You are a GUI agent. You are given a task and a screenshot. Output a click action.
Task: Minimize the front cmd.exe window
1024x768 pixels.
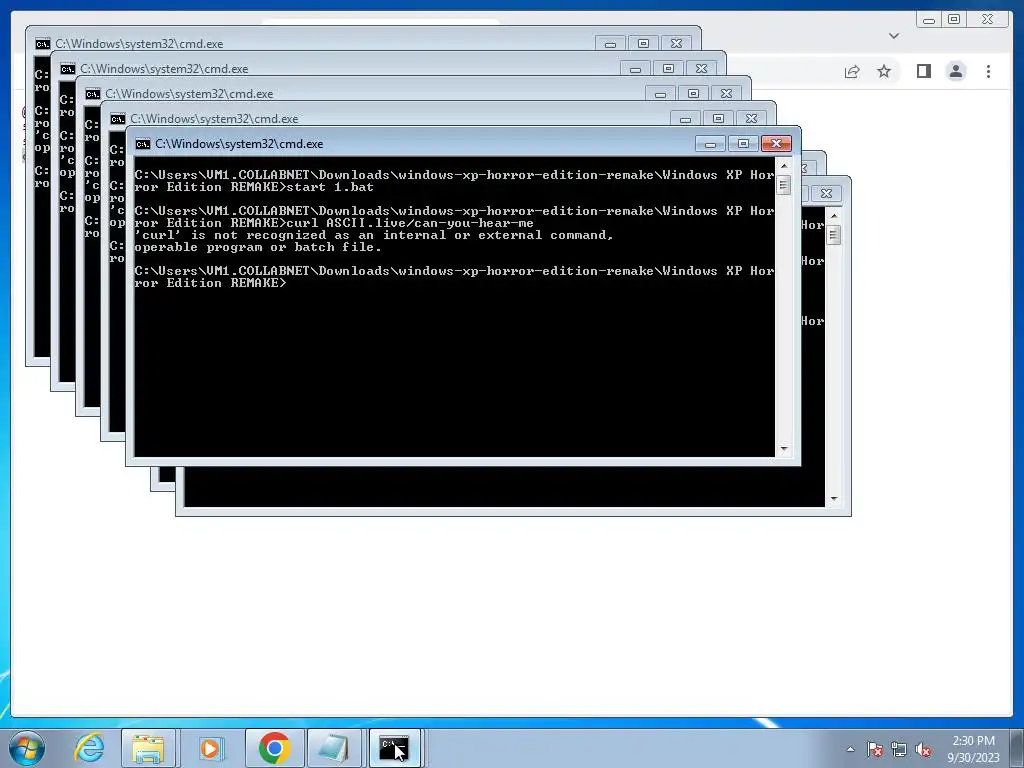[x=711, y=144]
